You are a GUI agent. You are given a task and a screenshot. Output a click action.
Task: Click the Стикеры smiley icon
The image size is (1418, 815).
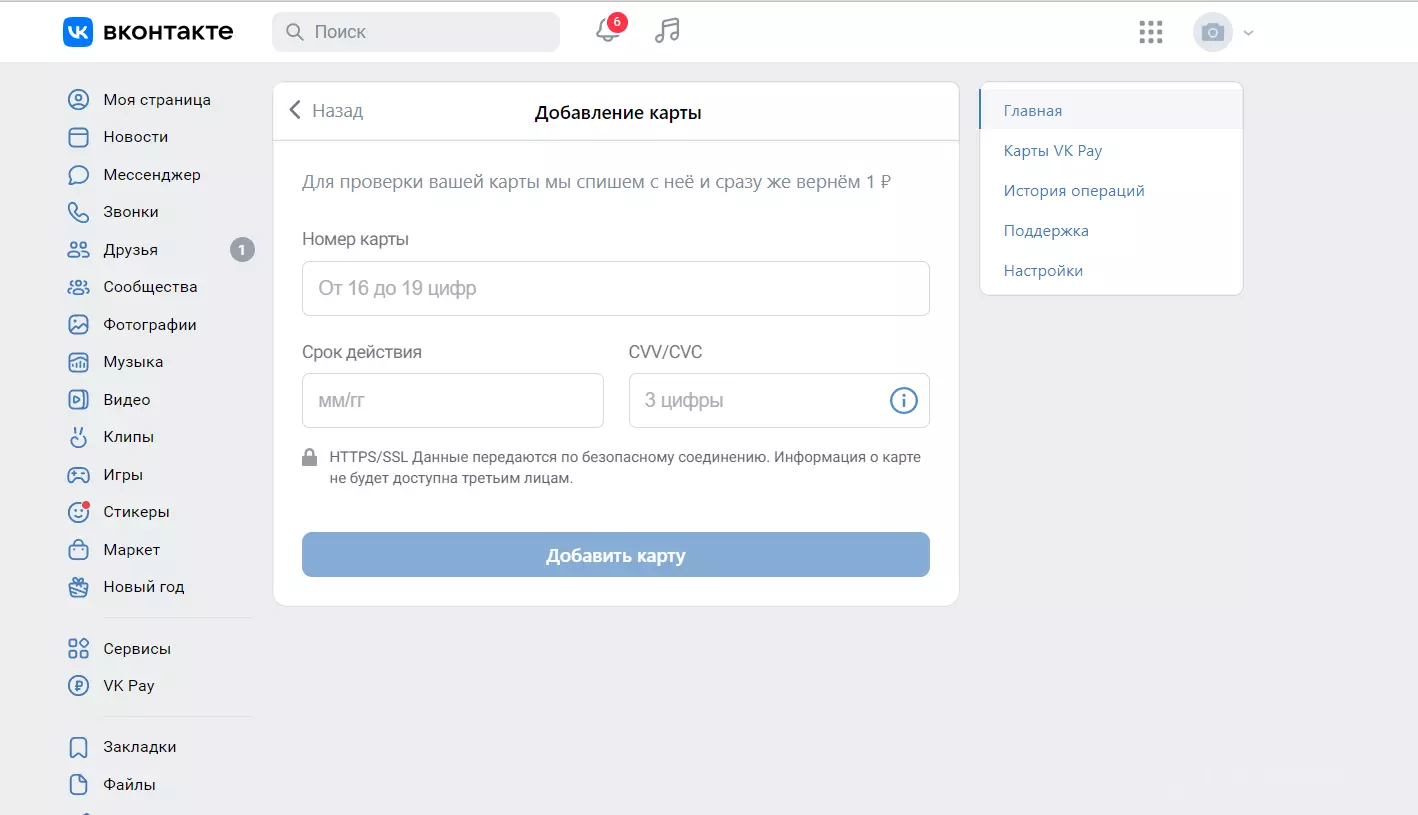tap(78, 512)
